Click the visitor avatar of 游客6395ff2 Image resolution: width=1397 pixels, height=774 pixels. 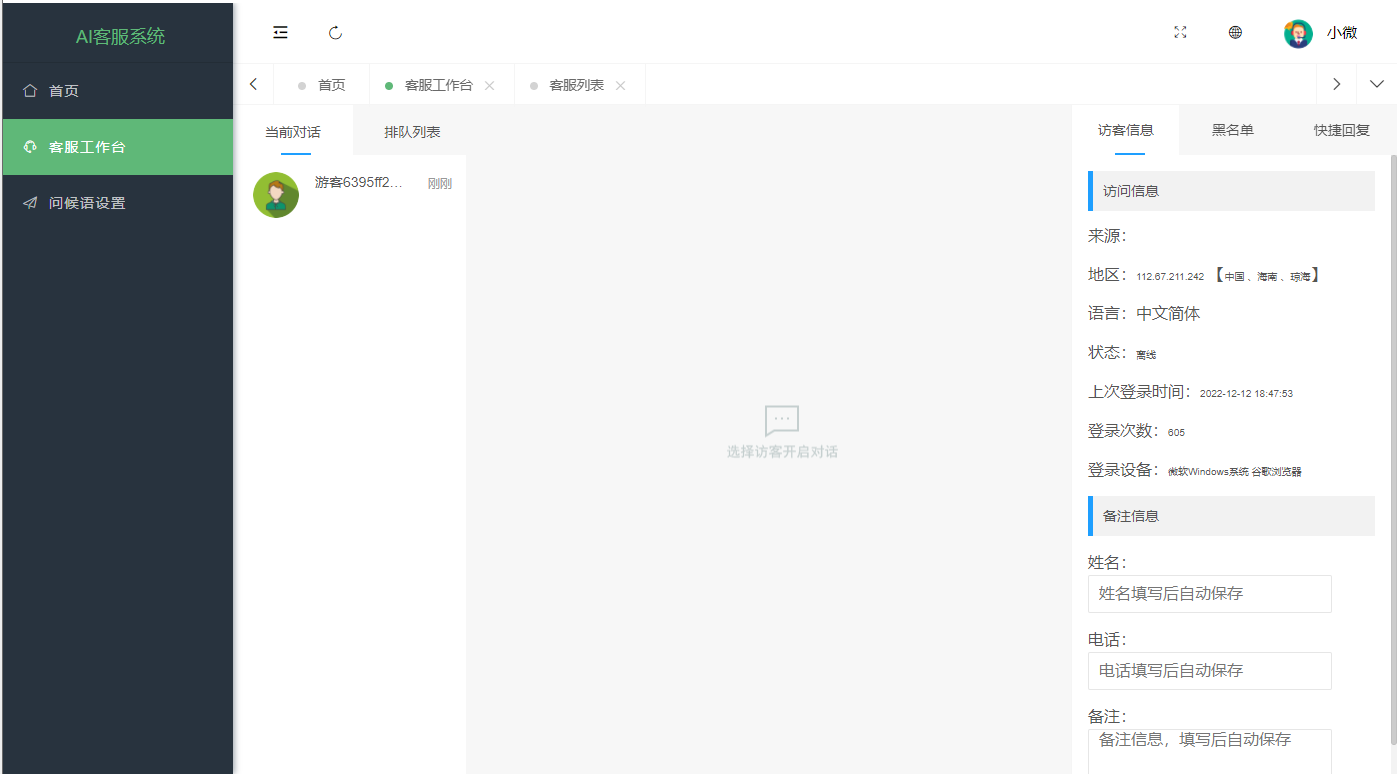pyautogui.click(x=276, y=195)
